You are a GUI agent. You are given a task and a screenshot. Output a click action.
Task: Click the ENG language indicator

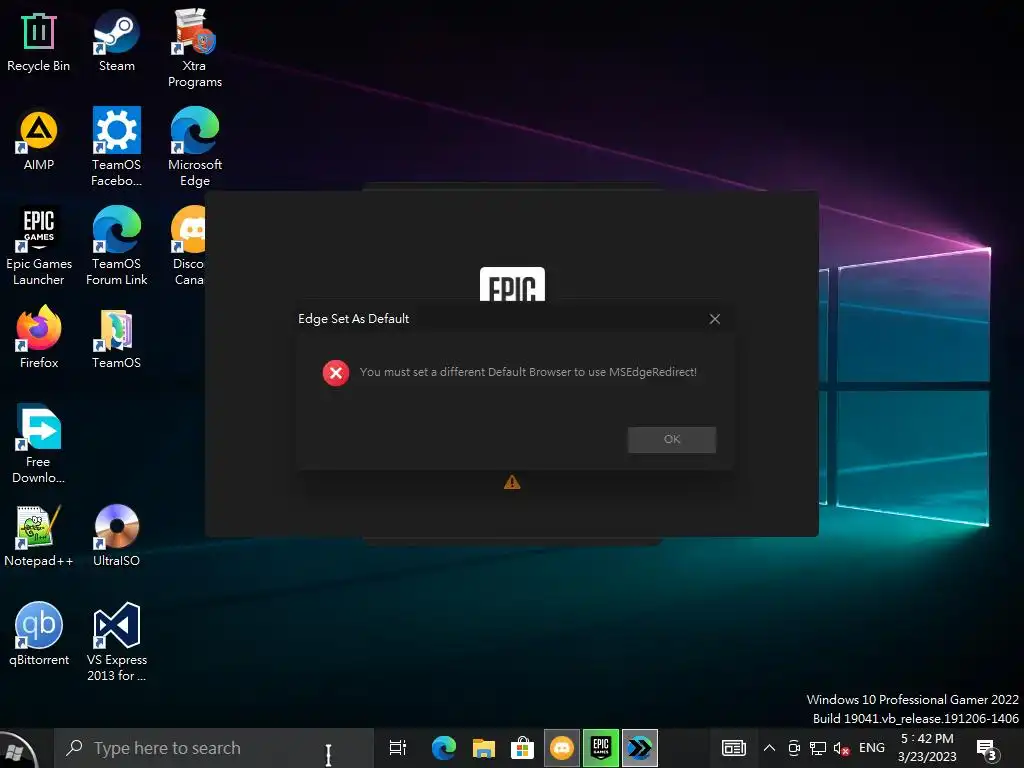point(872,748)
